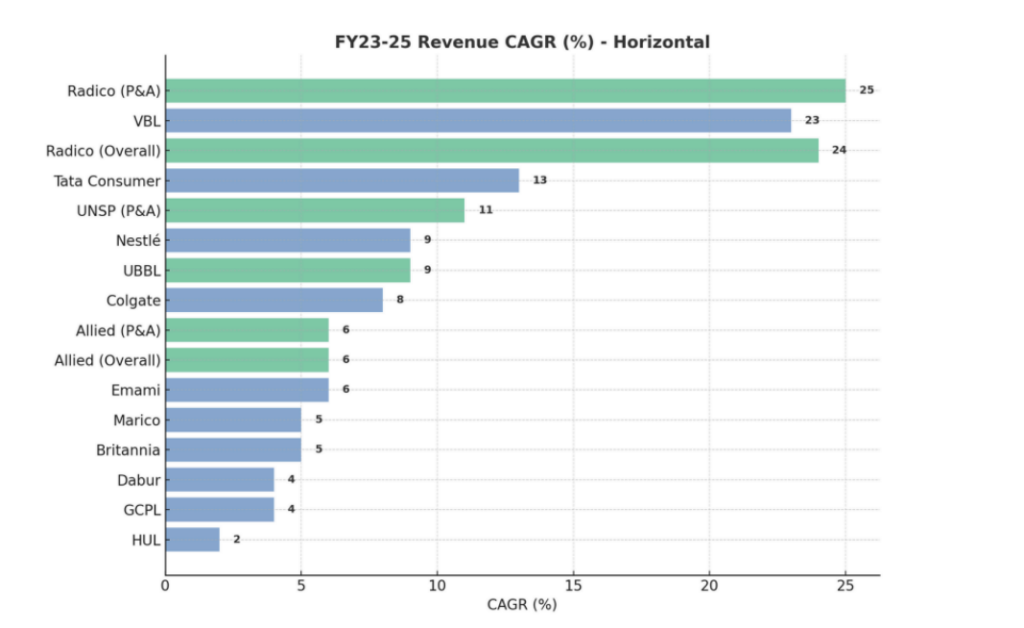Select the Nestlé bar
This screenshot has width=1024, height=628.
pyautogui.click(x=288, y=240)
